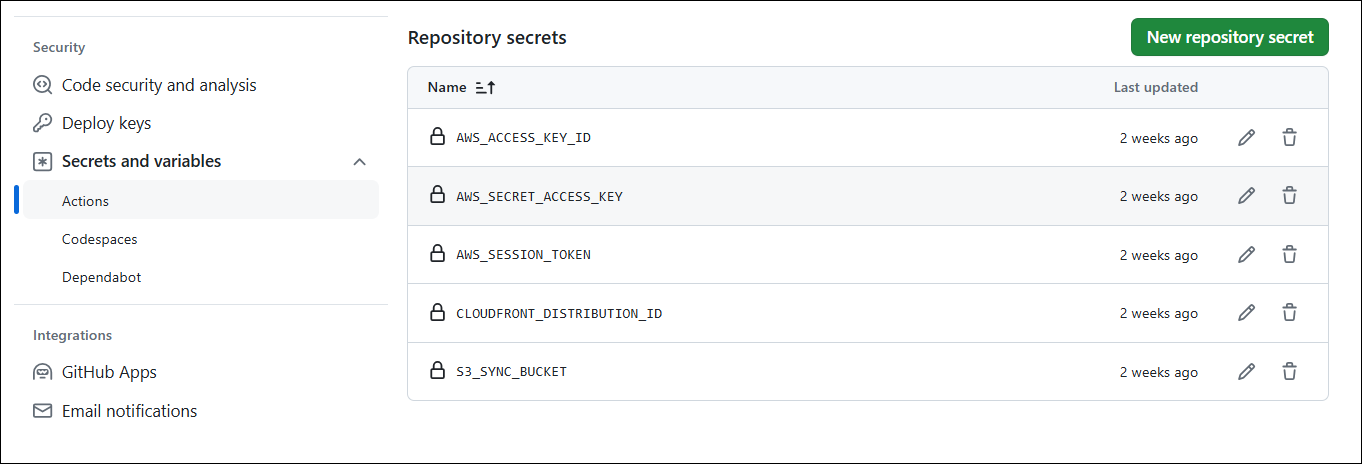
Task: Delete the S3_SYNC_BUCKET secret
Action: pos(1290,372)
